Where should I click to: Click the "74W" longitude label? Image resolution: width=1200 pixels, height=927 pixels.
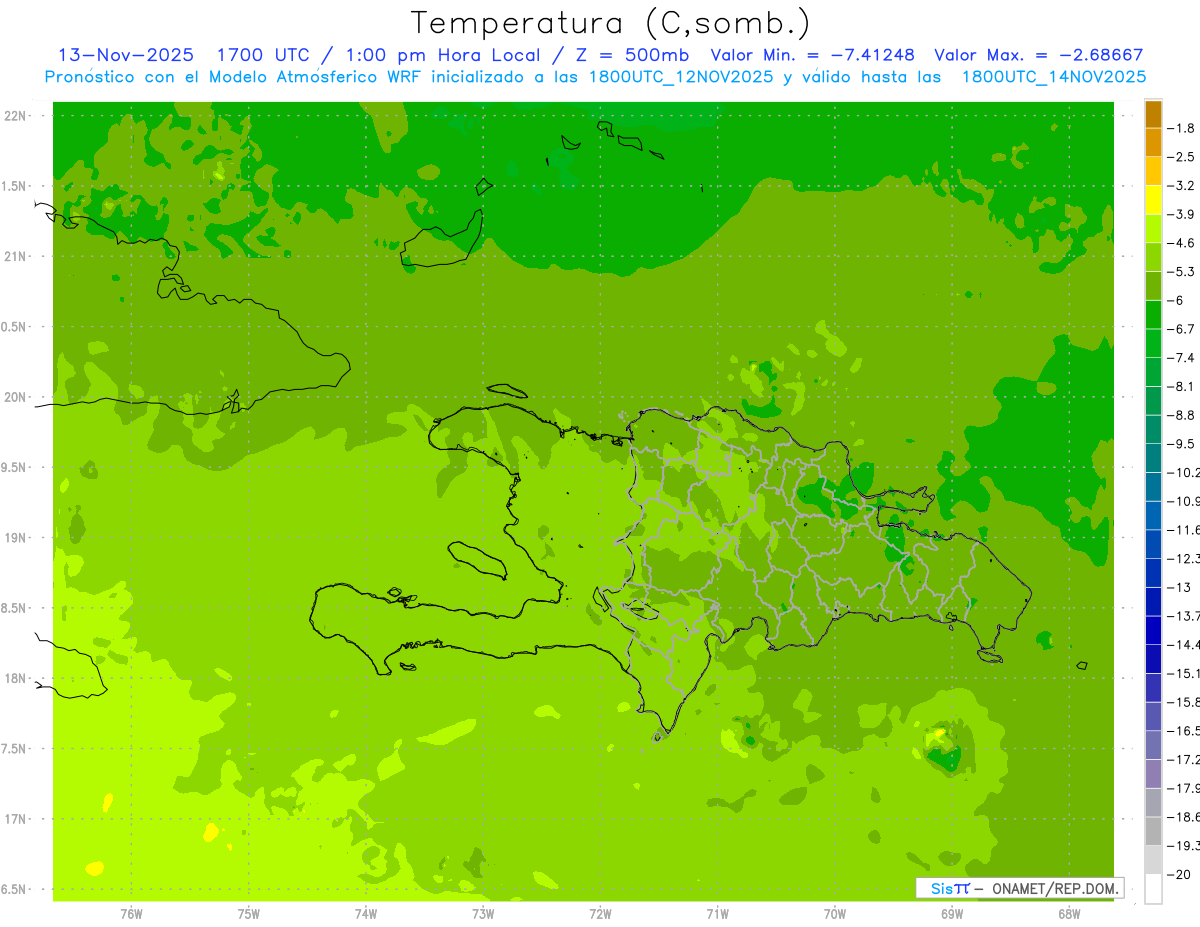365,914
